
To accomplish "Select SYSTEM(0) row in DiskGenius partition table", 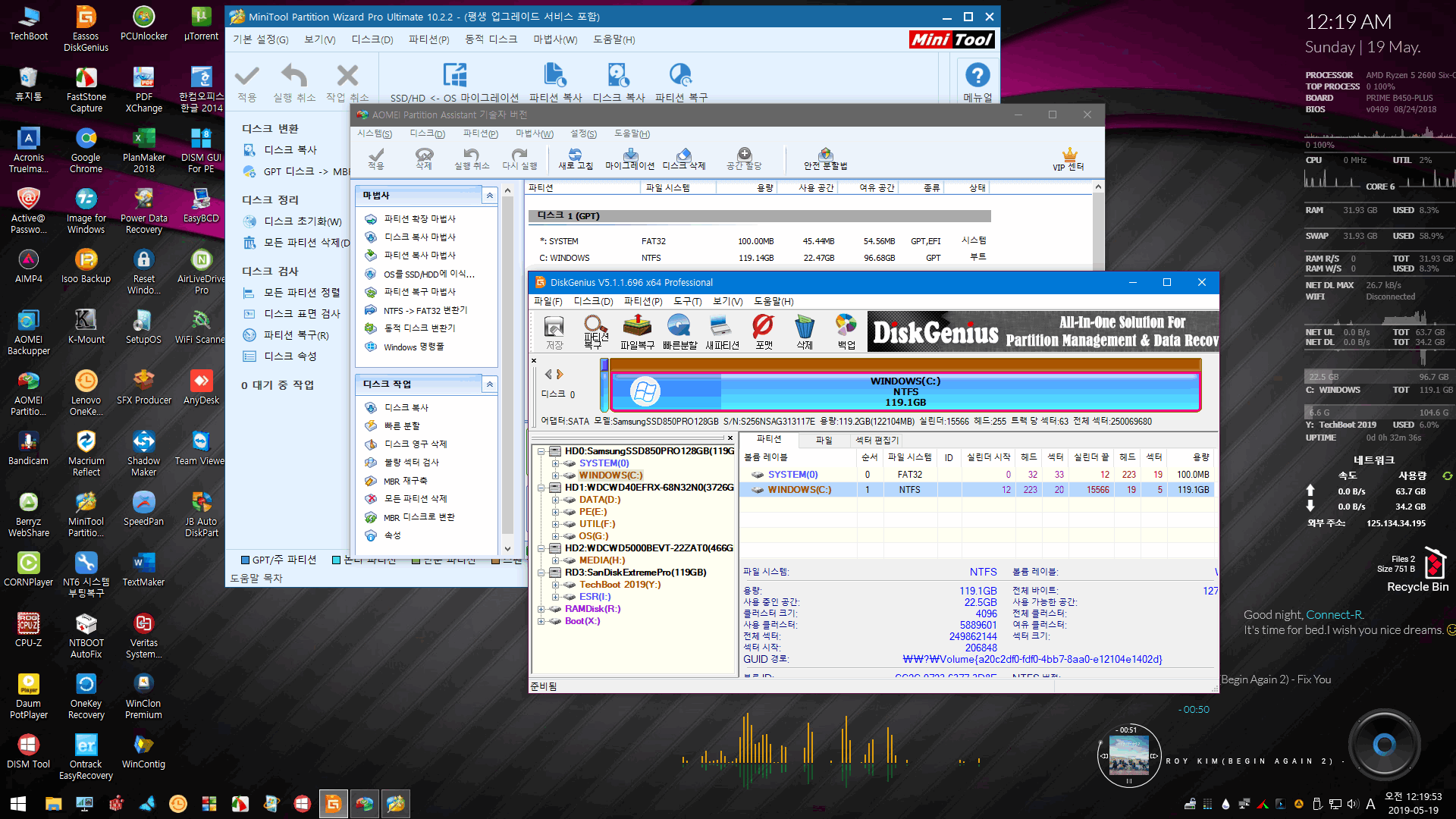I will (x=977, y=475).
